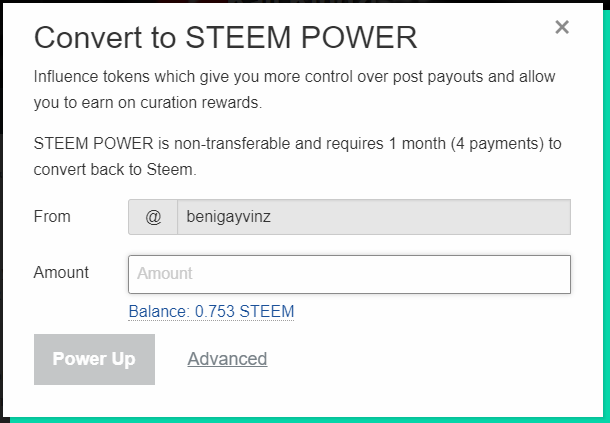Click the word "Balance:" under Amount
Screen dimensions: 610x423
pos(160,312)
